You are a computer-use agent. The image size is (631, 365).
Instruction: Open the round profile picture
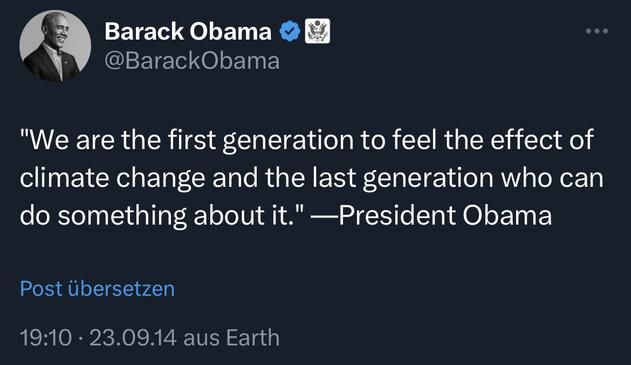[55, 46]
